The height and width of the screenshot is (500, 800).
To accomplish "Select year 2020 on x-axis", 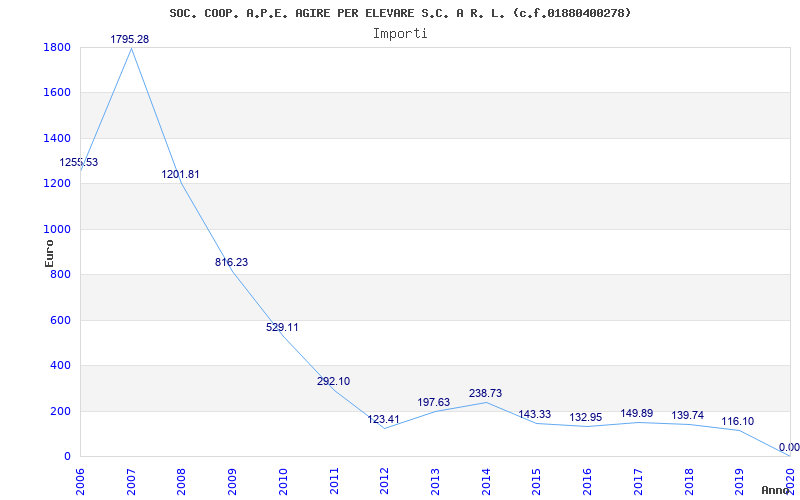I will pyautogui.click(x=790, y=481).
